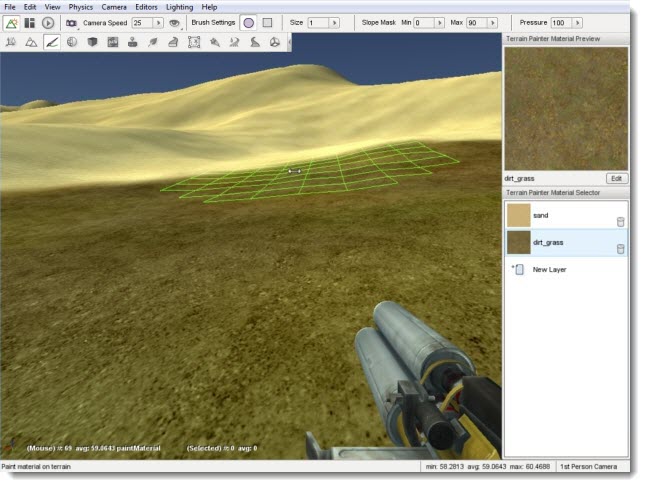
Task: Click the Brush Settings label
Action: pos(213,23)
